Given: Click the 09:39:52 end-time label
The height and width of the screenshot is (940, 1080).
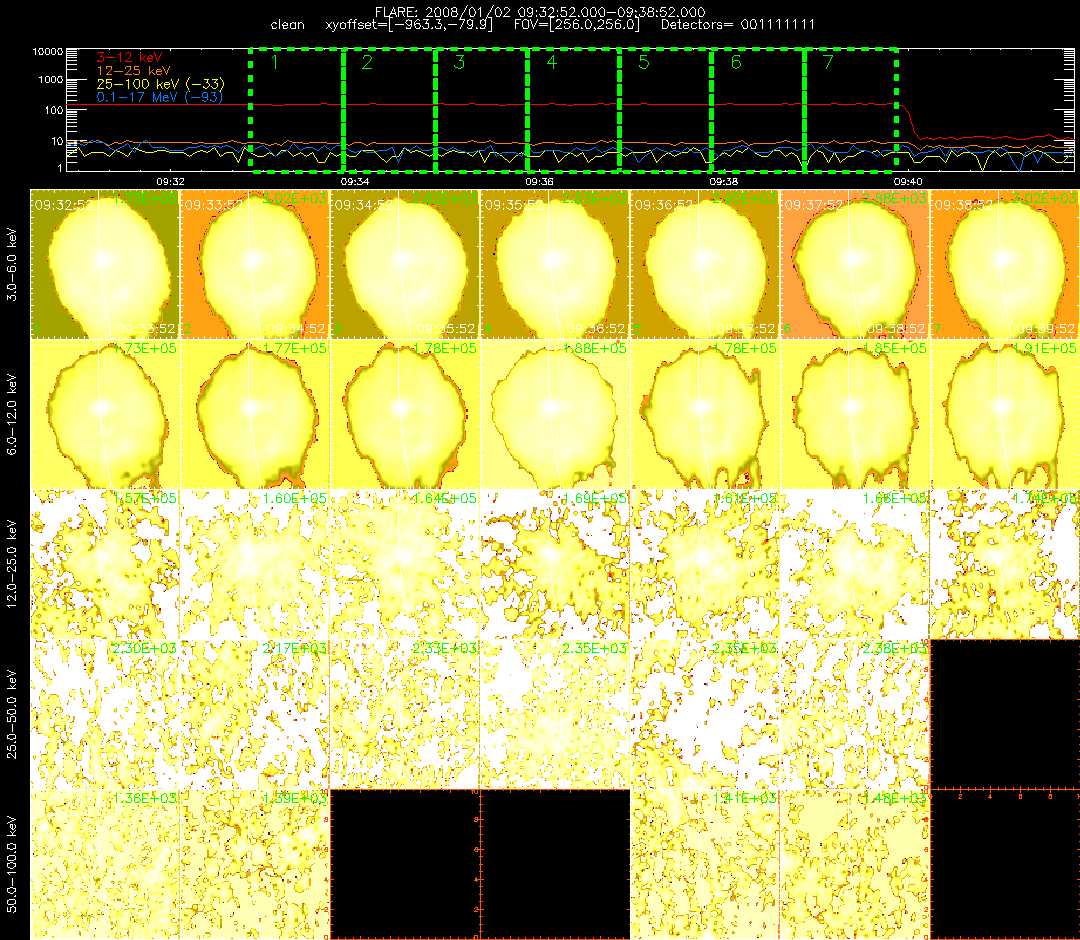Looking at the screenshot, I should pos(1046,328).
